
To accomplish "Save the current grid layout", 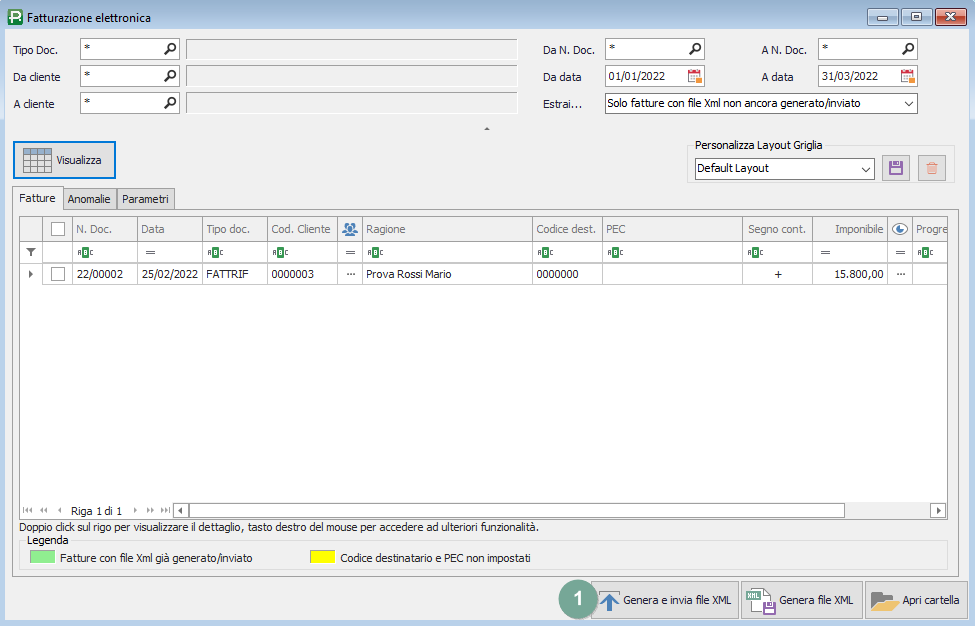I will pyautogui.click(x=895, y=168).
